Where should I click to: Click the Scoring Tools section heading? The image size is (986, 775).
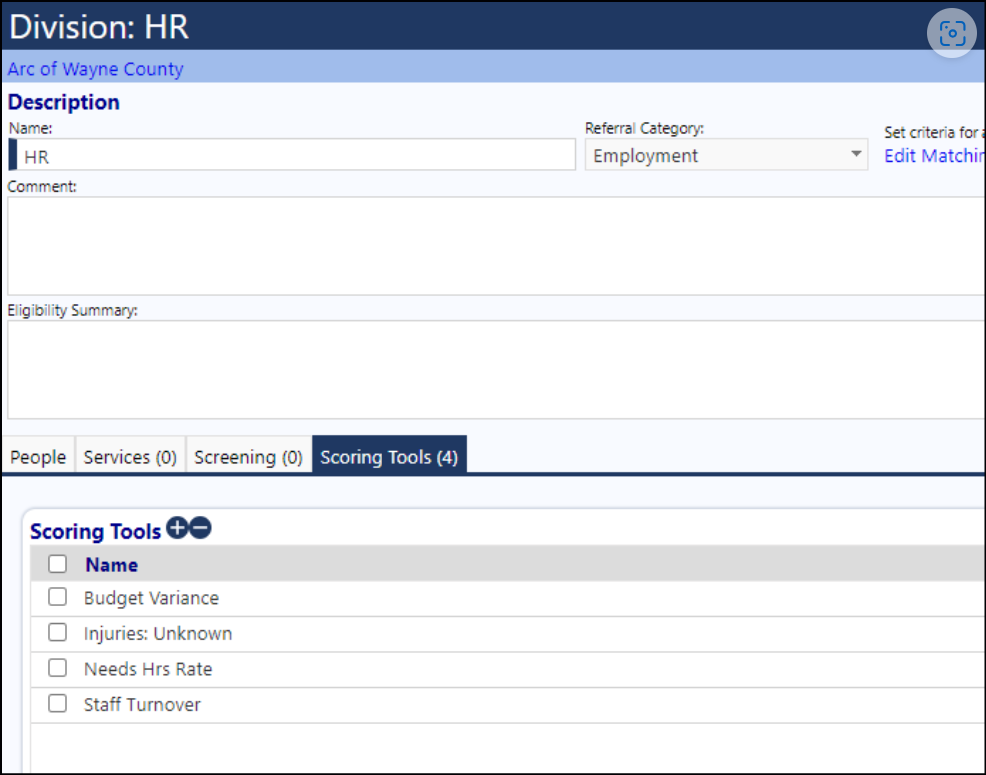(x=96, y=532)
